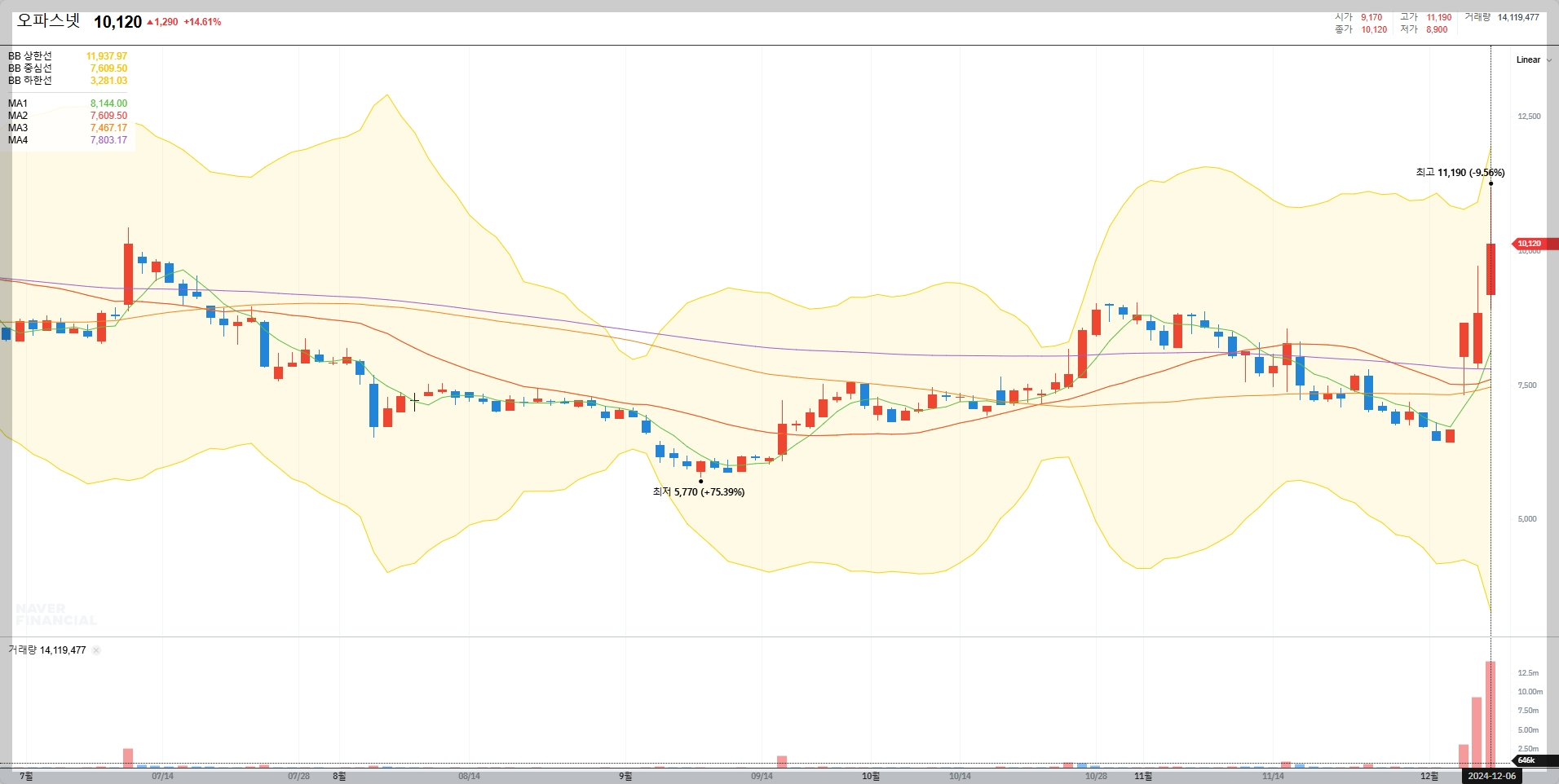Click the 11/14 date axis label
Viewport: 1559px width, 784px height.
1273,776
